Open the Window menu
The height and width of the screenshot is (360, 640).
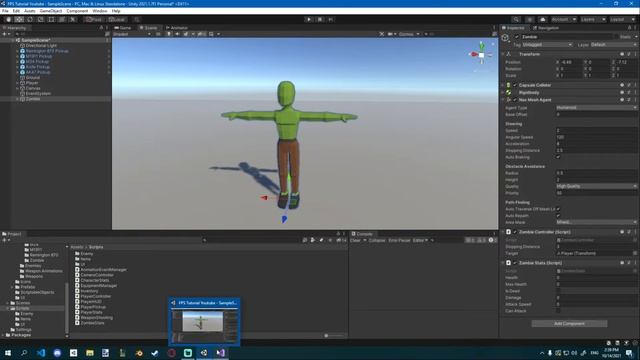pos(100,11)
